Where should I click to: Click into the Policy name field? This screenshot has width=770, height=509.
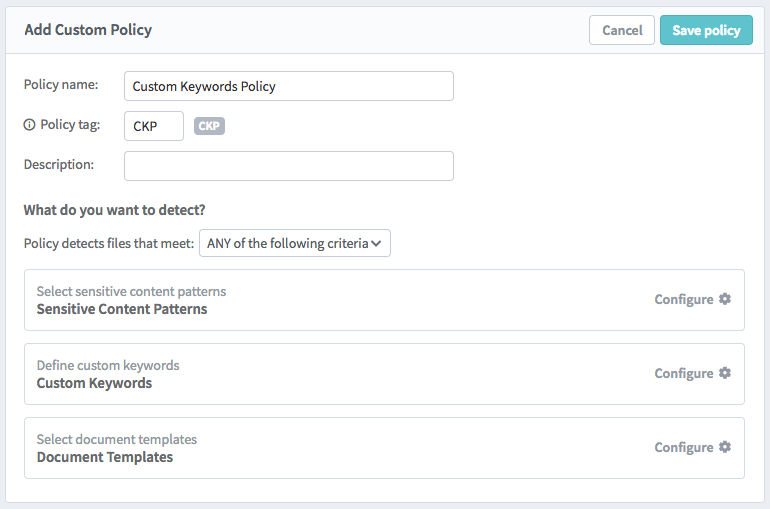pos(289,86)
